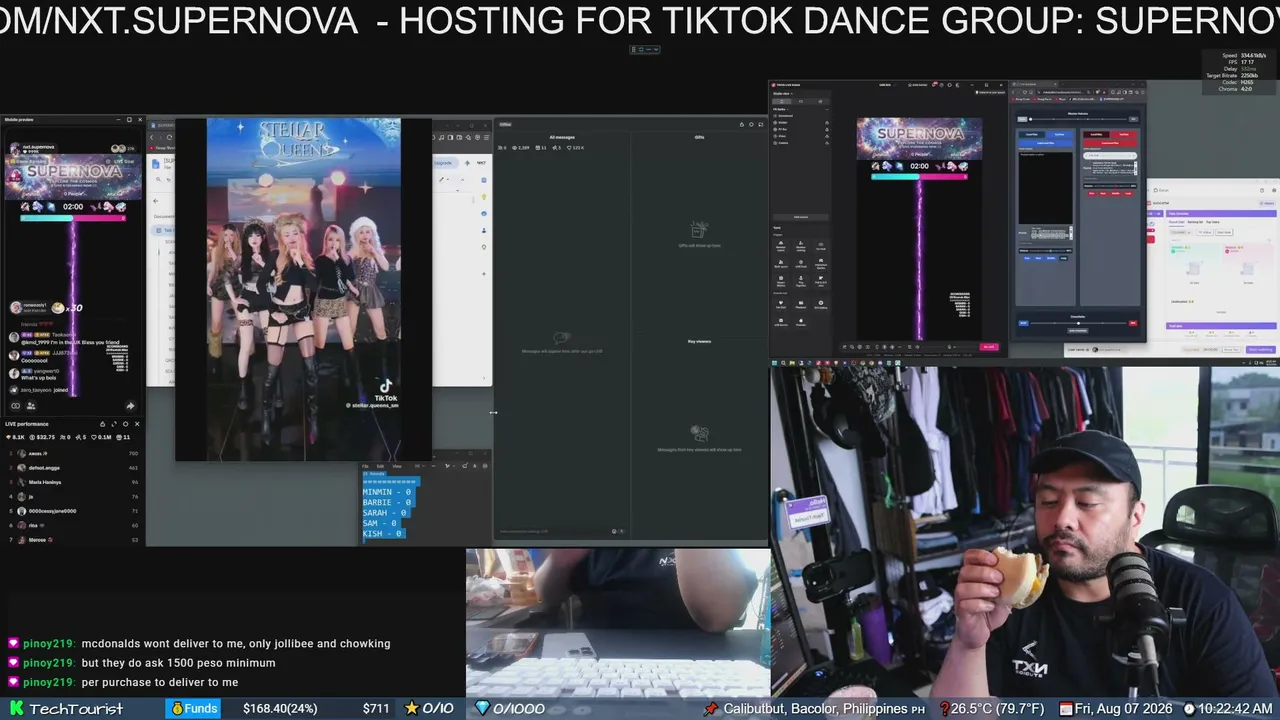1280x720 pixels.
Task: Click the $711 value in overlay bar
Action: (x=376, y=708)
